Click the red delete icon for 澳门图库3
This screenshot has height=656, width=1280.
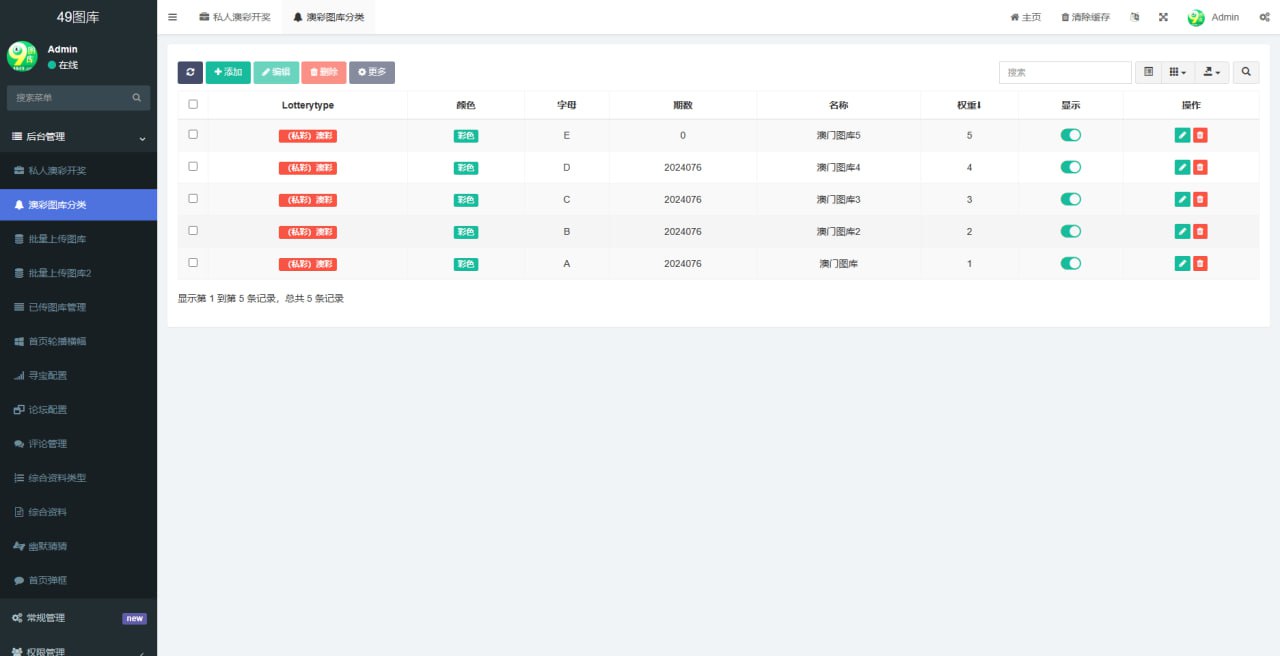point(1200,200)
